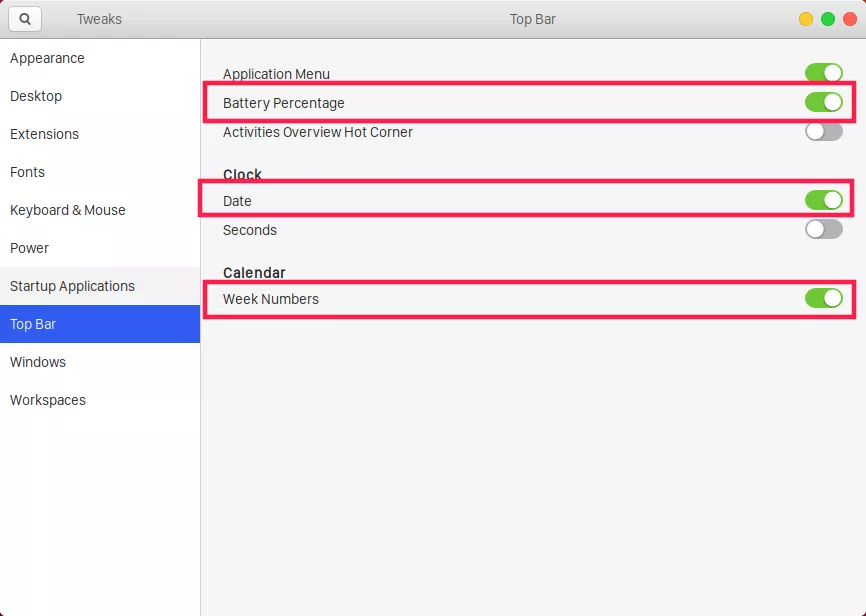The height and width of the screenshot is (616, 866).
Task: Minimize the window with the yellow button
Action: click(x=806, y=19)
